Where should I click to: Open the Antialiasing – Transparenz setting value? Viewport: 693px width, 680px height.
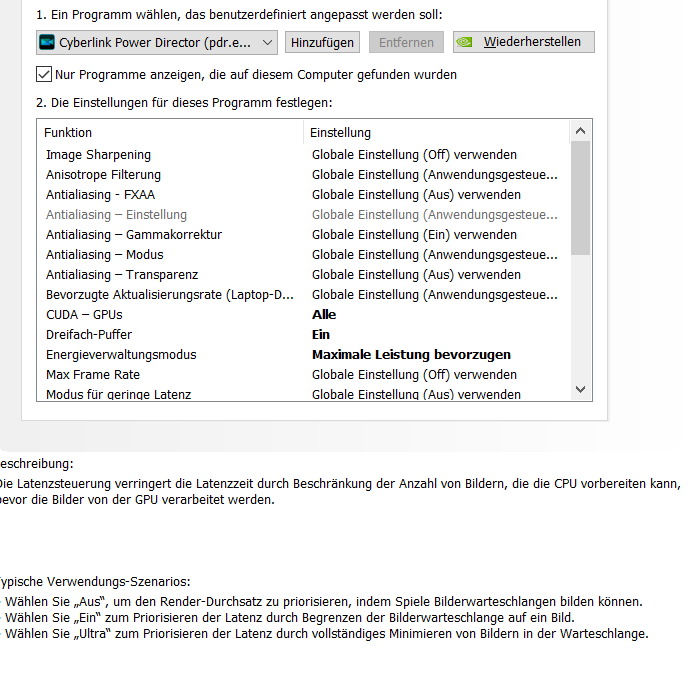(x=416, y=274)
